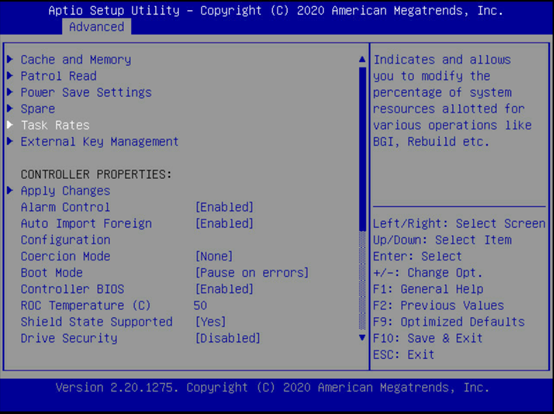
Task: Click the vertical scrollbar thumb
Action: coord(362,149)
